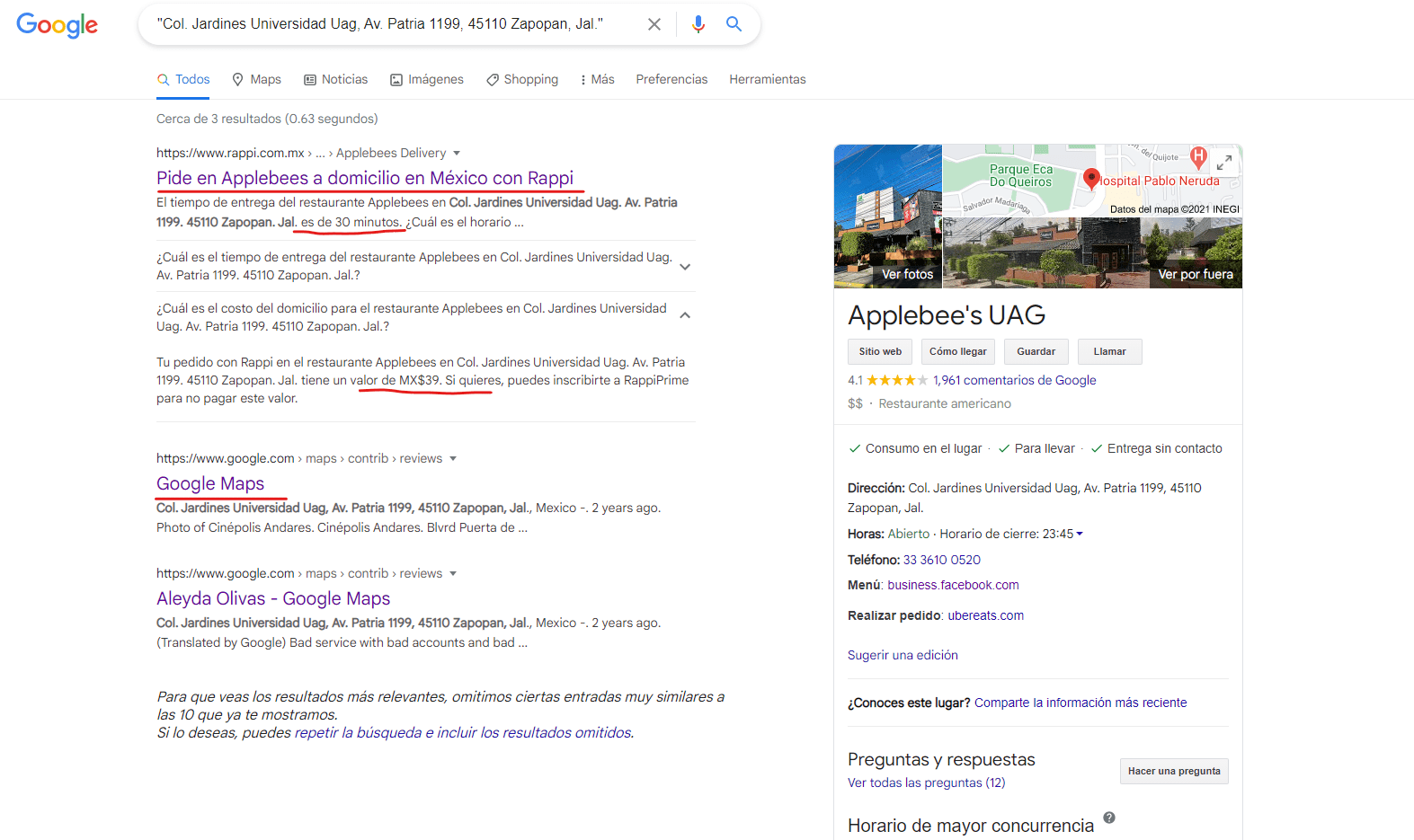Expand the map with fullscreen arrows icon
Screen dimensions: 1414x840
coord(1224,163)
